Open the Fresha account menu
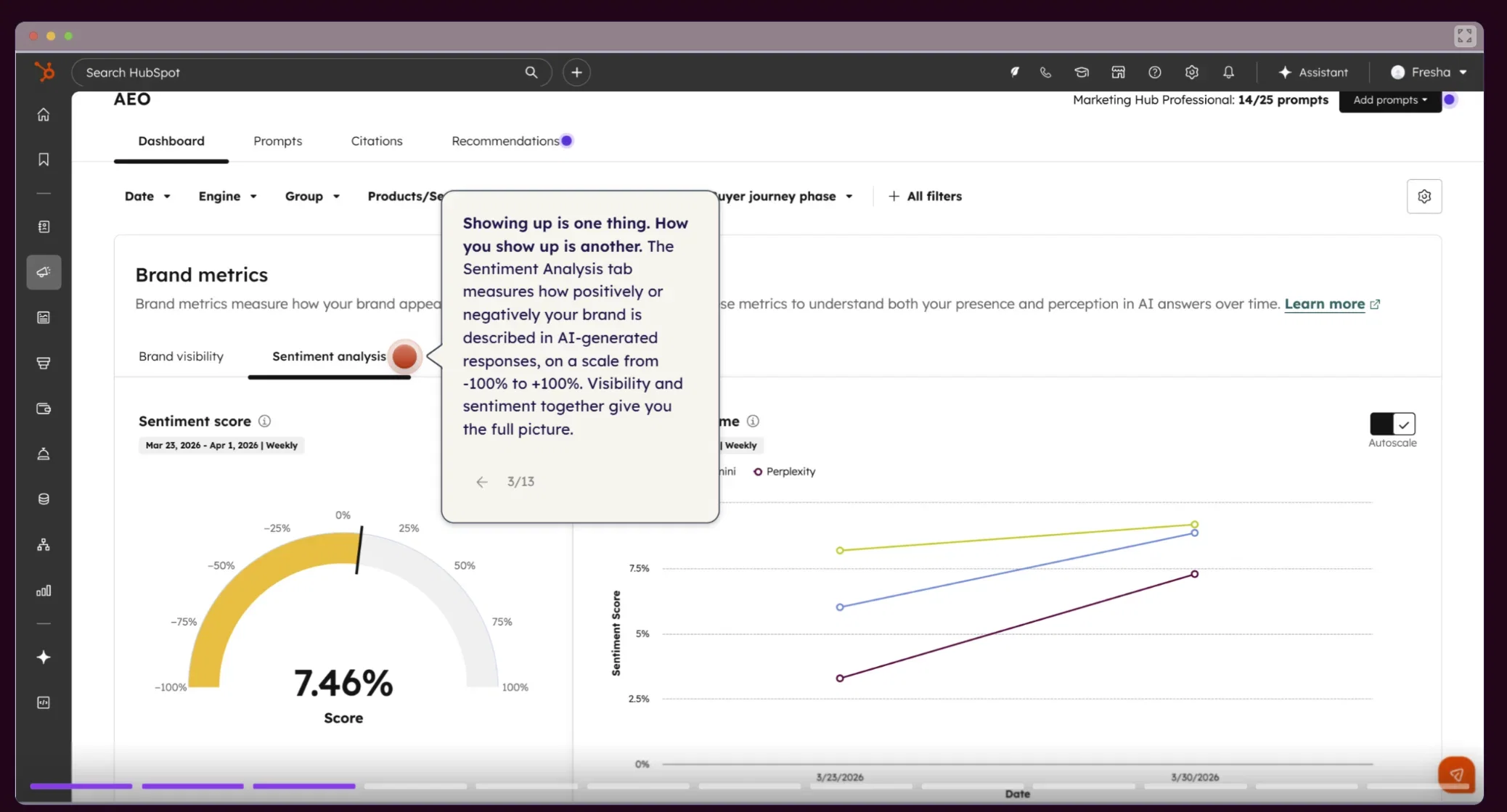The height and width of the screenshot is (812, 1507). click(x=1429, y=73)
